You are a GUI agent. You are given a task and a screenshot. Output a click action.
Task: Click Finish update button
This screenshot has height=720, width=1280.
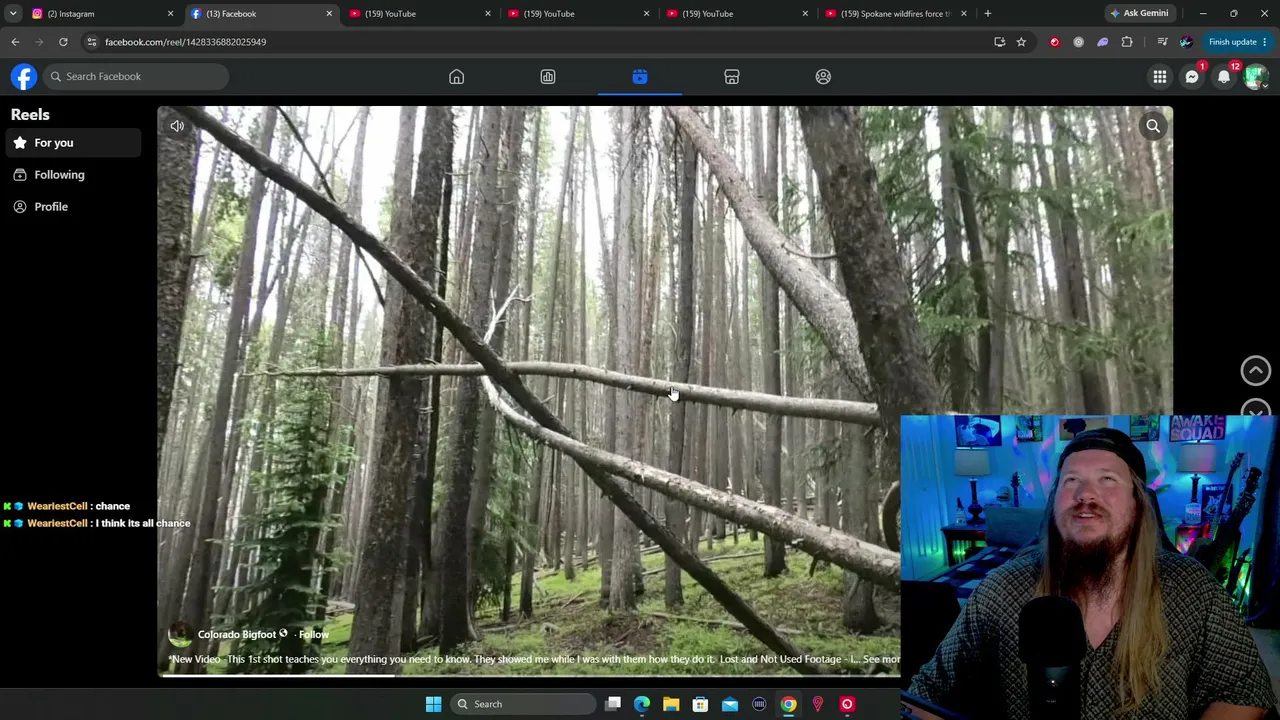click(x=1237, y=42)
